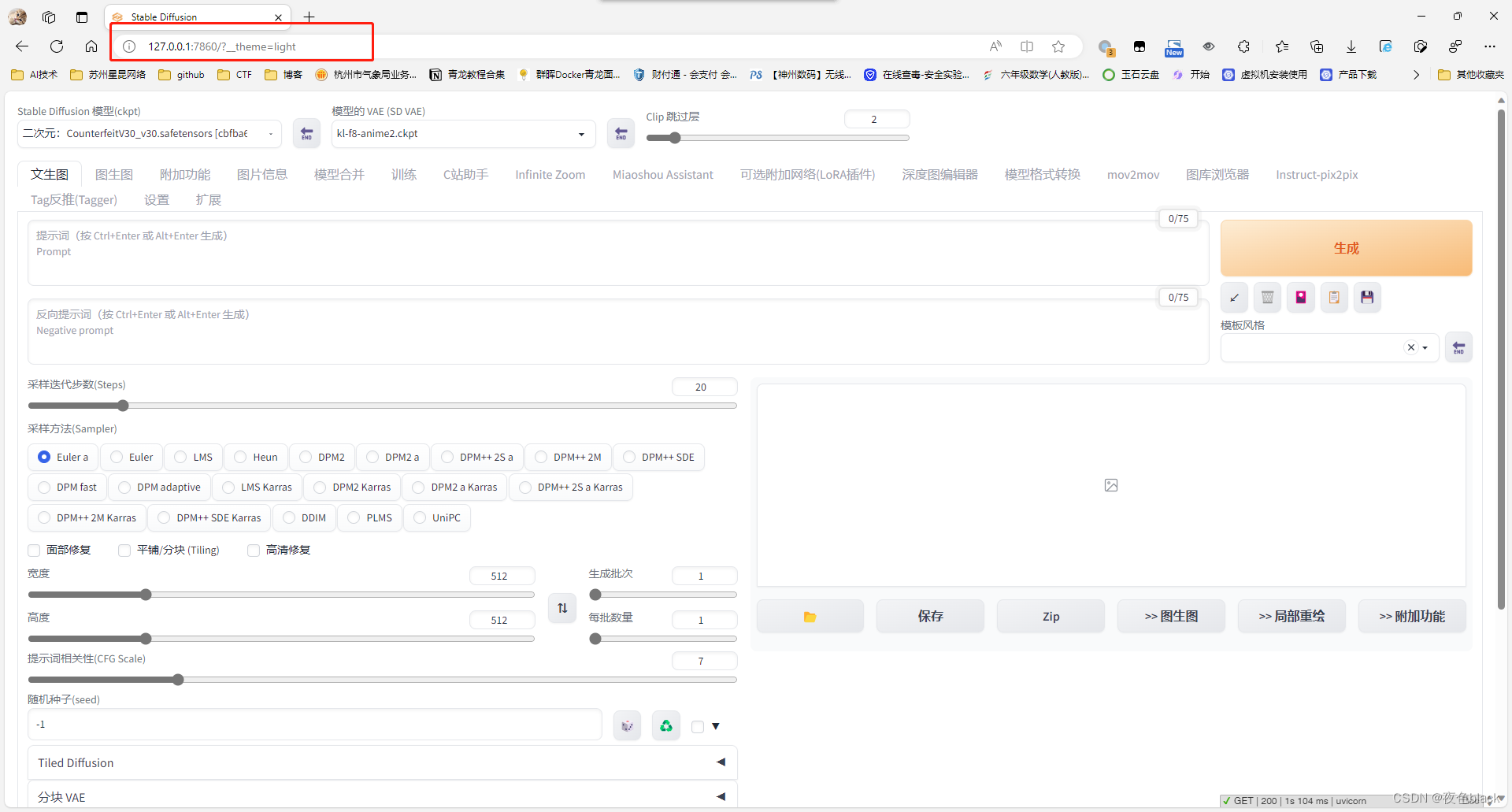This screenshot has height=812, width=1512.
Task: Open the Tag反推(Tagger) tab
Action: (x=74, y=200)
